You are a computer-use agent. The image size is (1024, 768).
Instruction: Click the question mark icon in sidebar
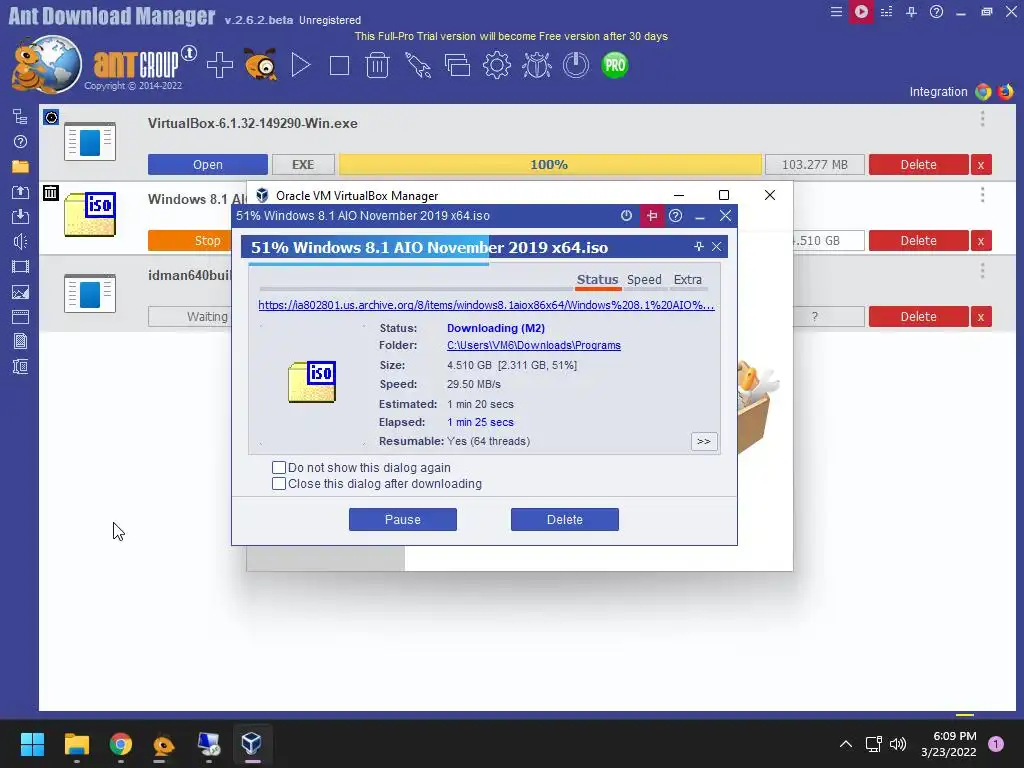click(x=20, y=142)
